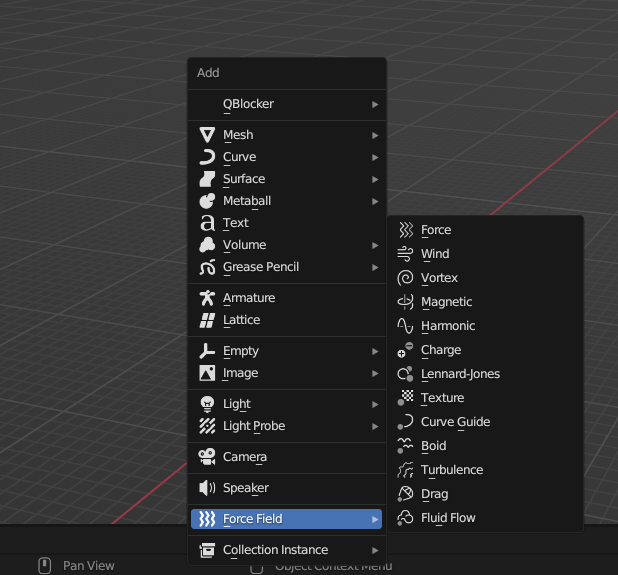
Task: Click the Light Probe icon
Action: [x=207, y=426]
